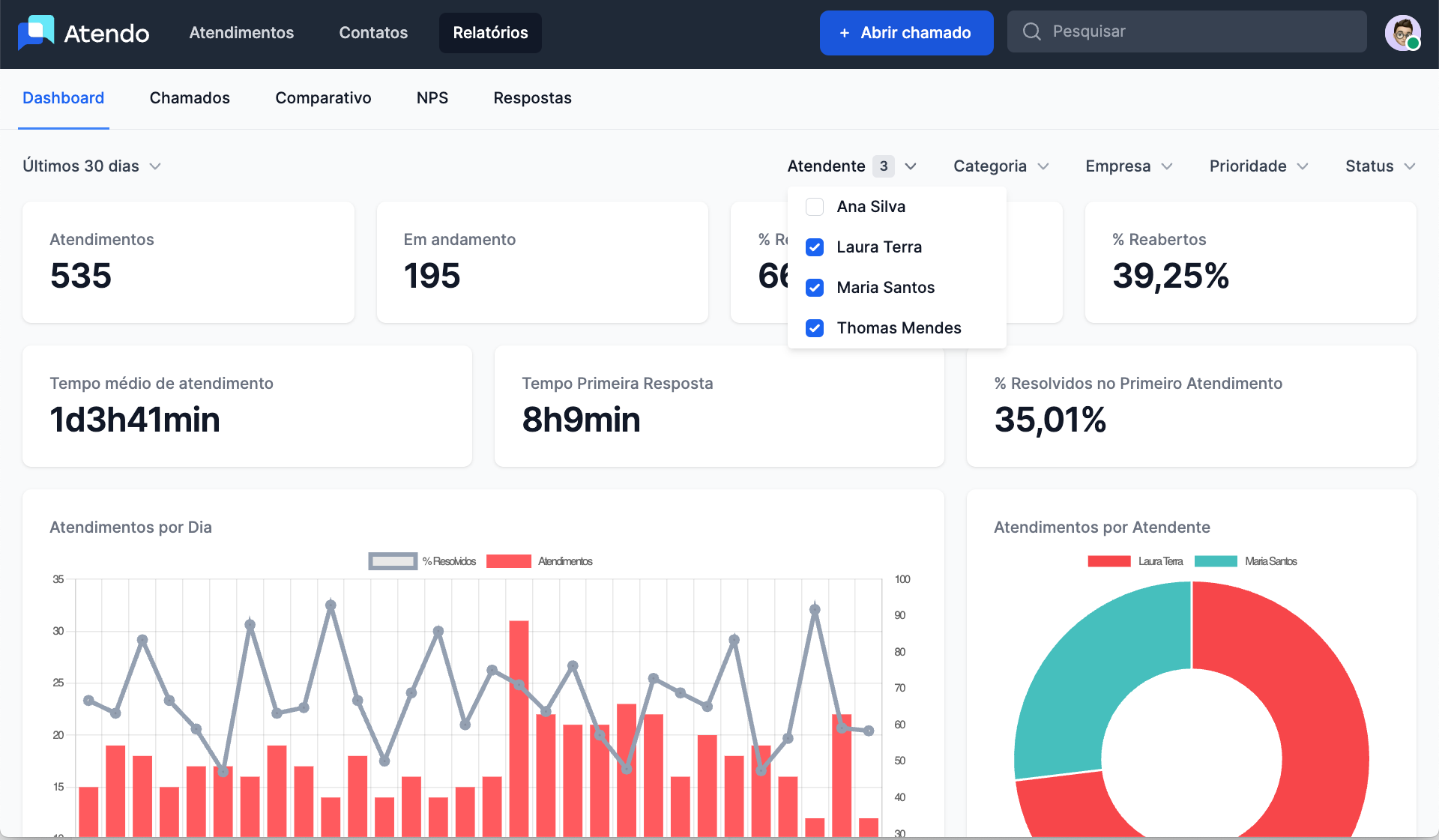Expand the Prioridade filter dropdown
The height and width of the screenshot is (840, 1439).
click(1258, 166)
